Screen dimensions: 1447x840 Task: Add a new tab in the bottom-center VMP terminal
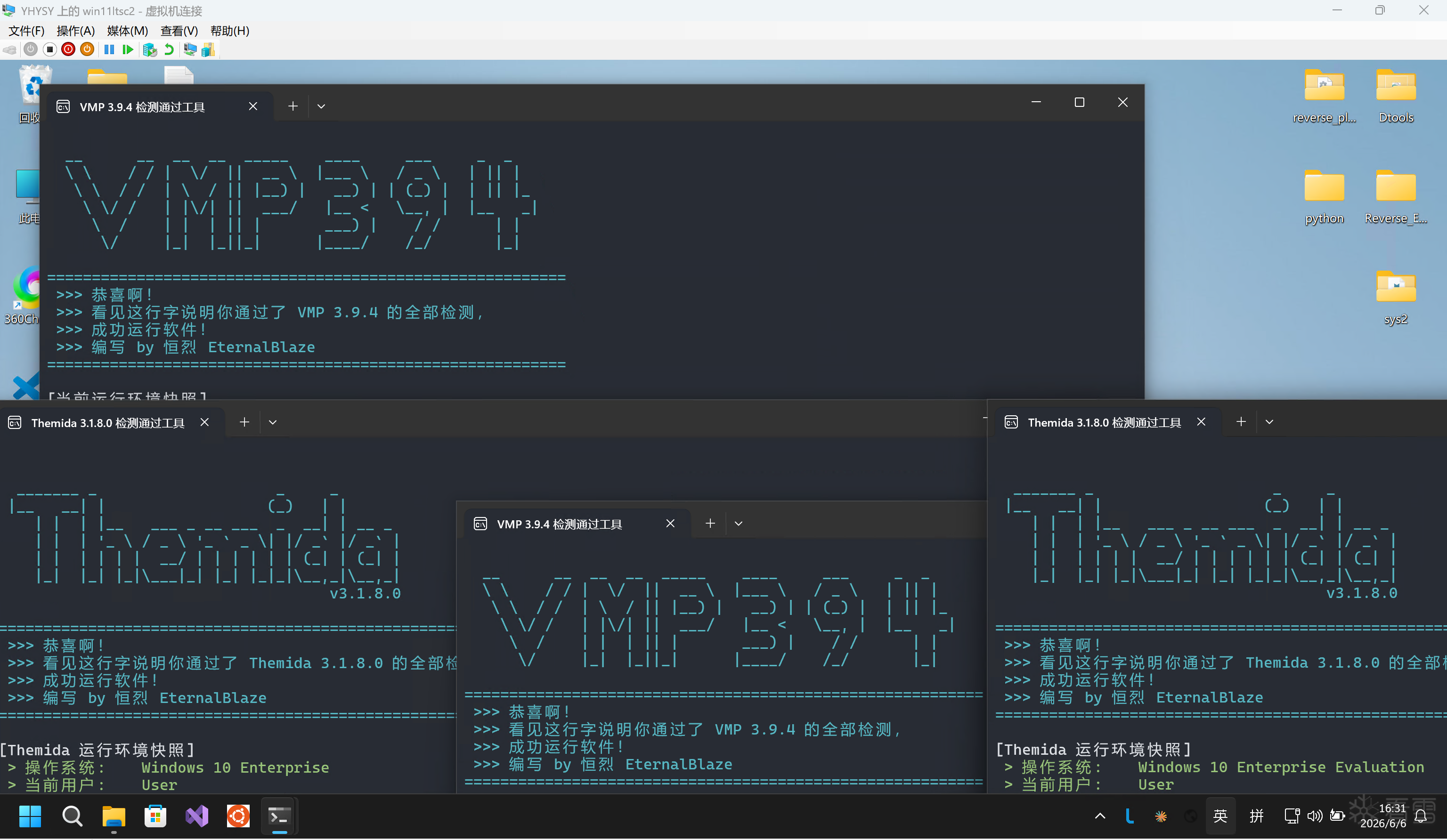coord(710,524)
